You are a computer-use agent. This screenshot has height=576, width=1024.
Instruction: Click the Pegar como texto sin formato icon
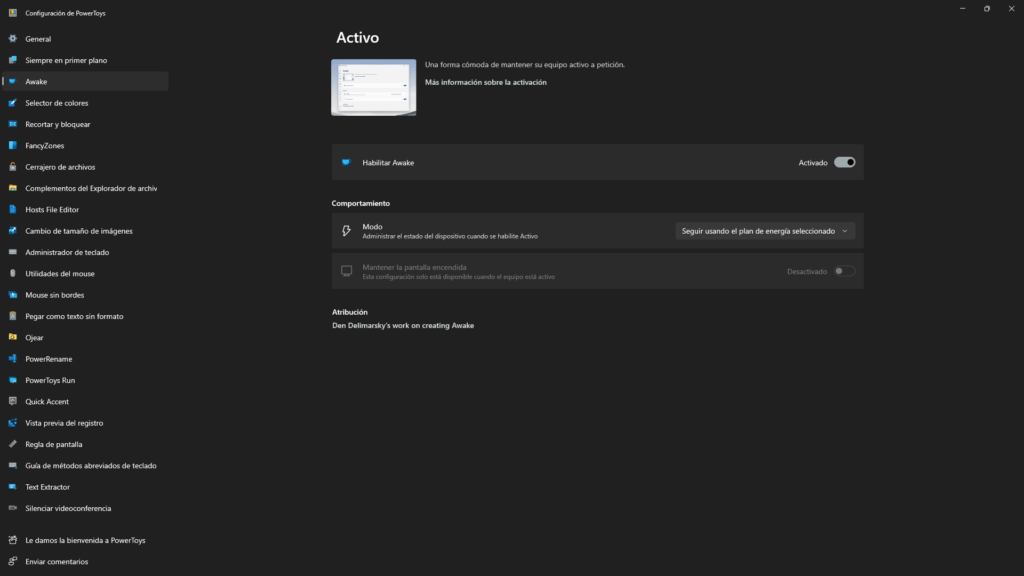point(12,316)
